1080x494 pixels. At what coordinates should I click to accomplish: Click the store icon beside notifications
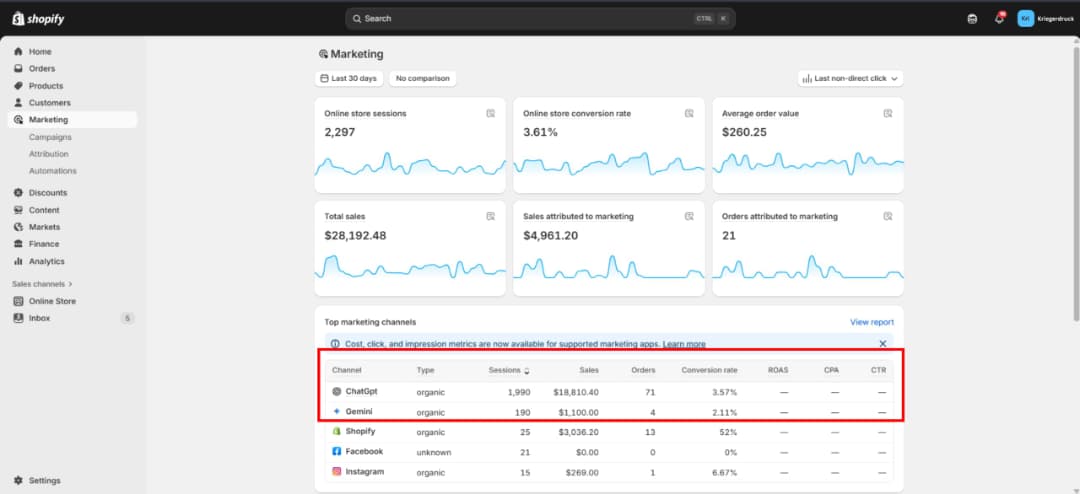pos(972,19)
